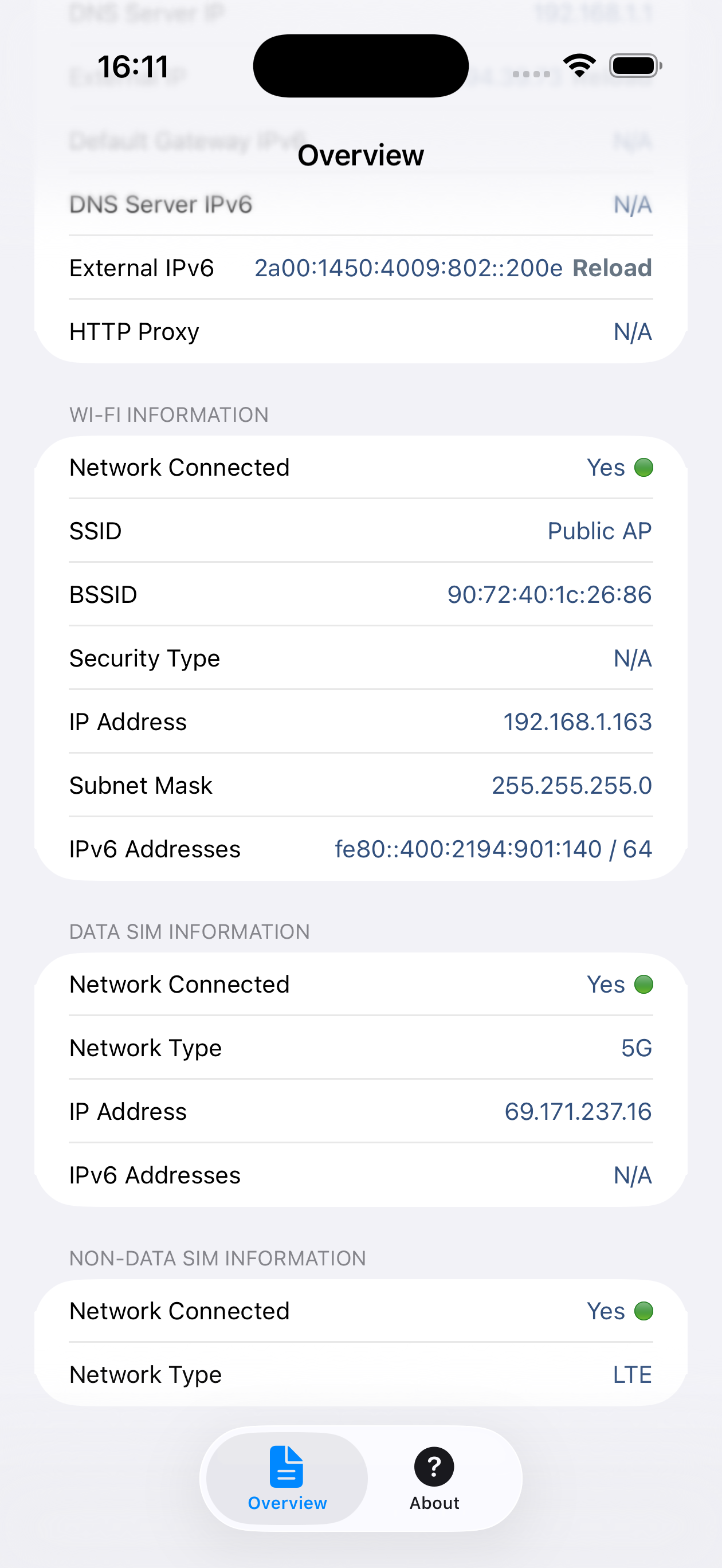This screenshot has width=722, height=1568.
Task: Tap the About question mark icon
Action: coord(434,1467)
